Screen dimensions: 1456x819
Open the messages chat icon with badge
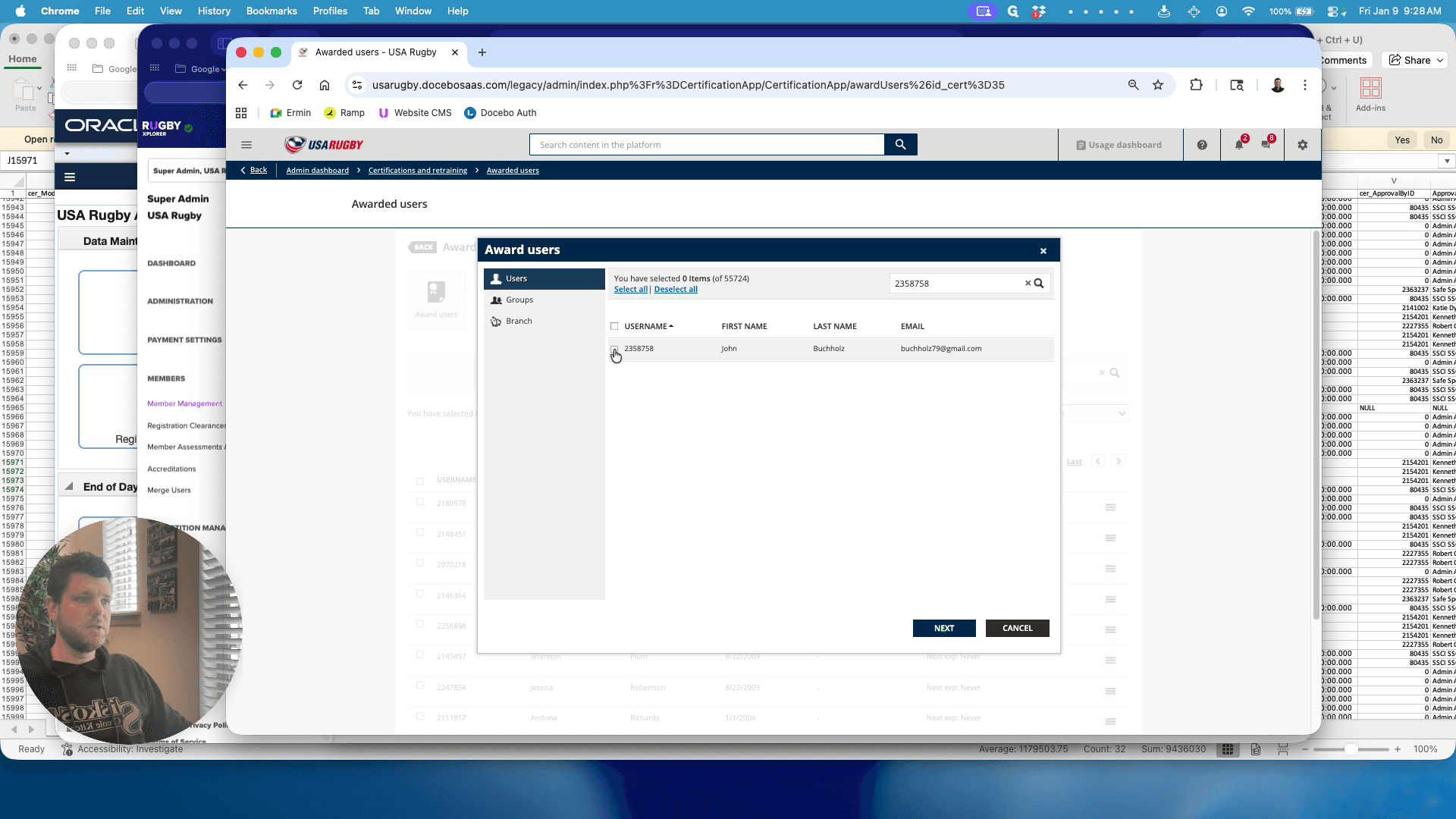click(x=1266, y=144)
